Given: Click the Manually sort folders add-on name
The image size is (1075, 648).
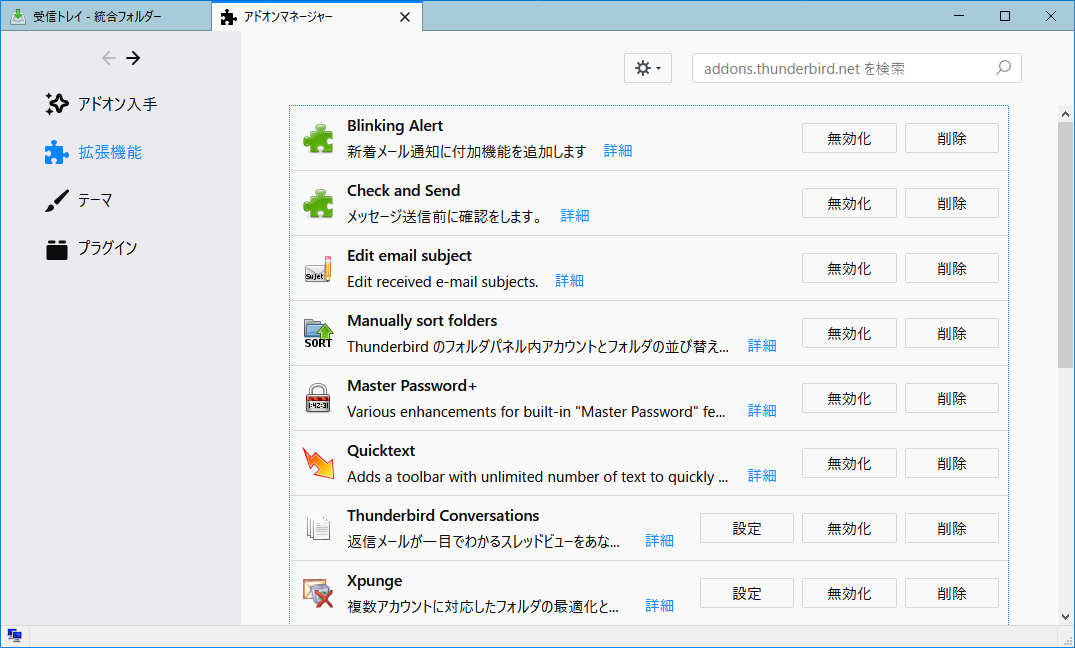Looking at the screenshot, I should pos(422,321).
